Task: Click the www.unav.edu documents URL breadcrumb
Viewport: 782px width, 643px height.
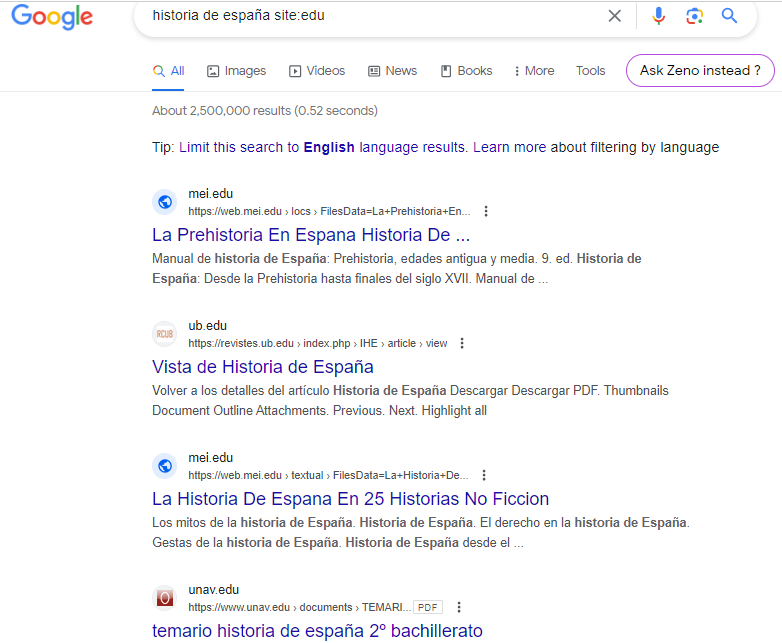Action: click(299, 607)
